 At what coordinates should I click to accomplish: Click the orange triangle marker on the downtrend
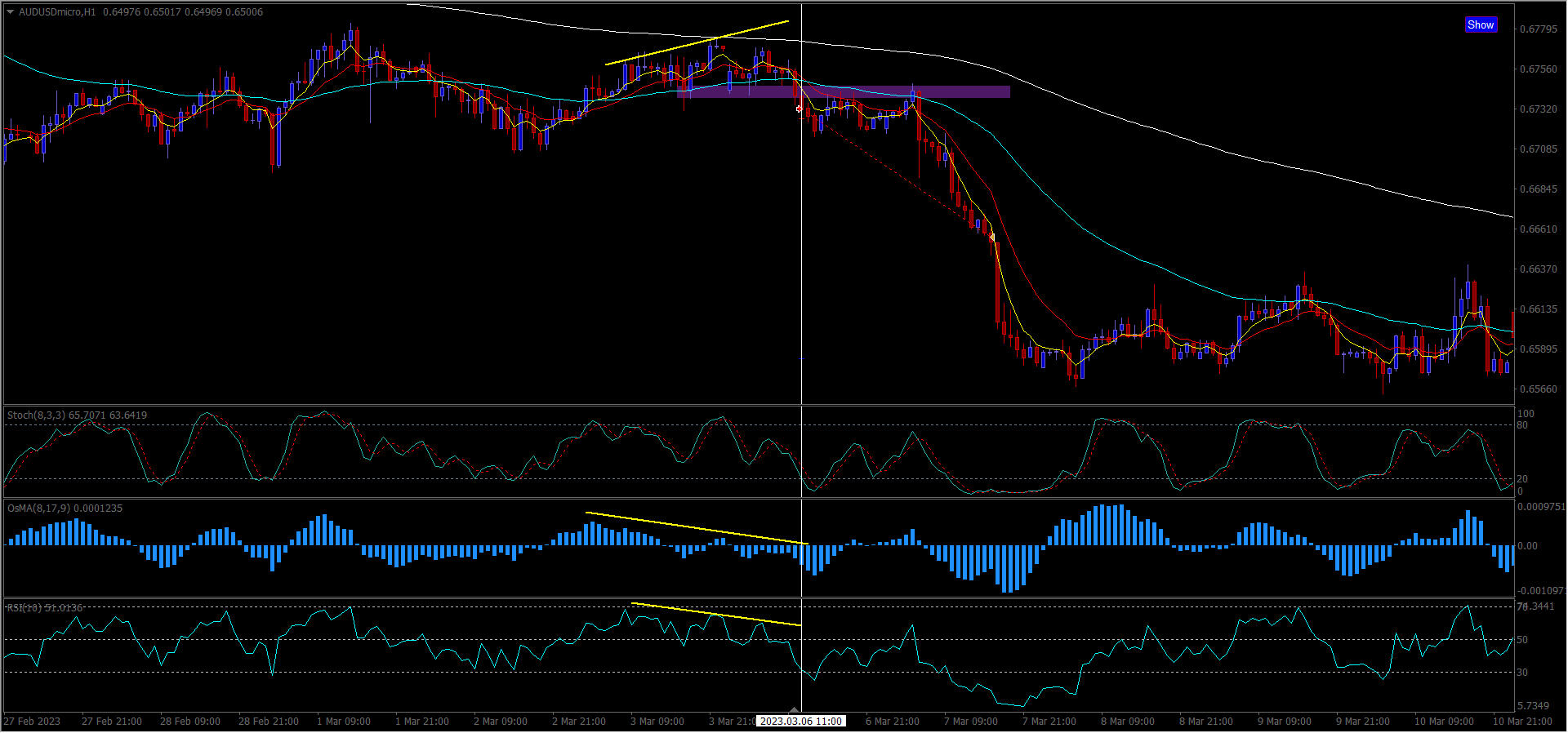(x=992, y=237)
